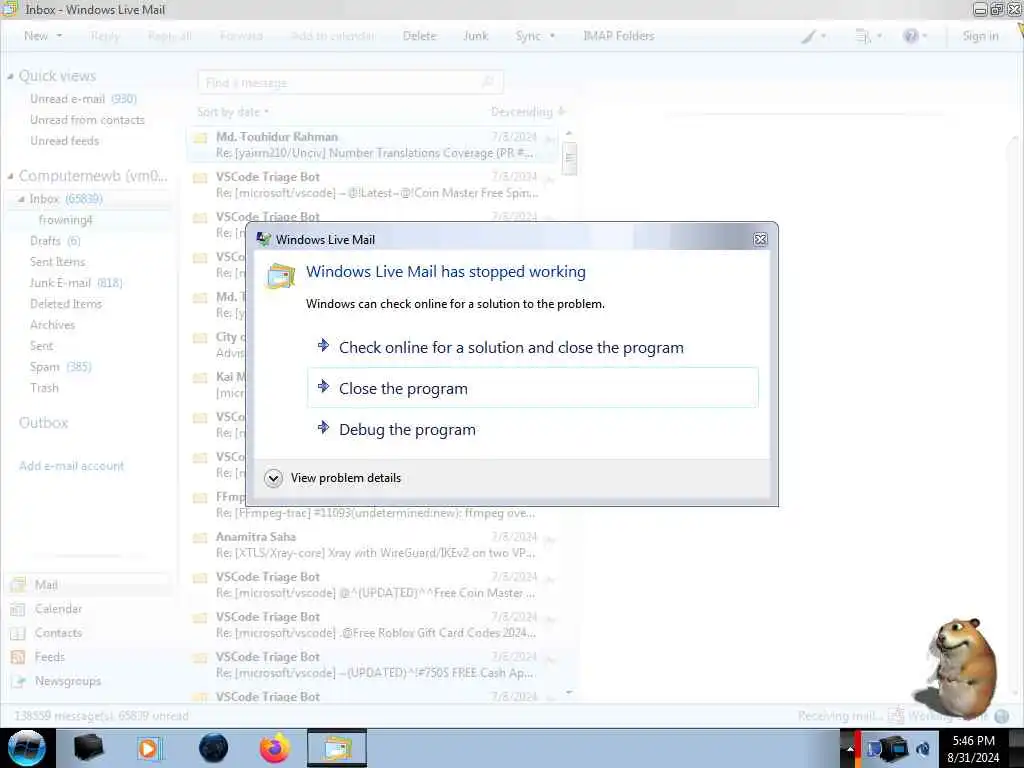The width and height of the screenshot is (1024, 768).
Task: Click the Working Online status bar icon
Action: 1001,716
